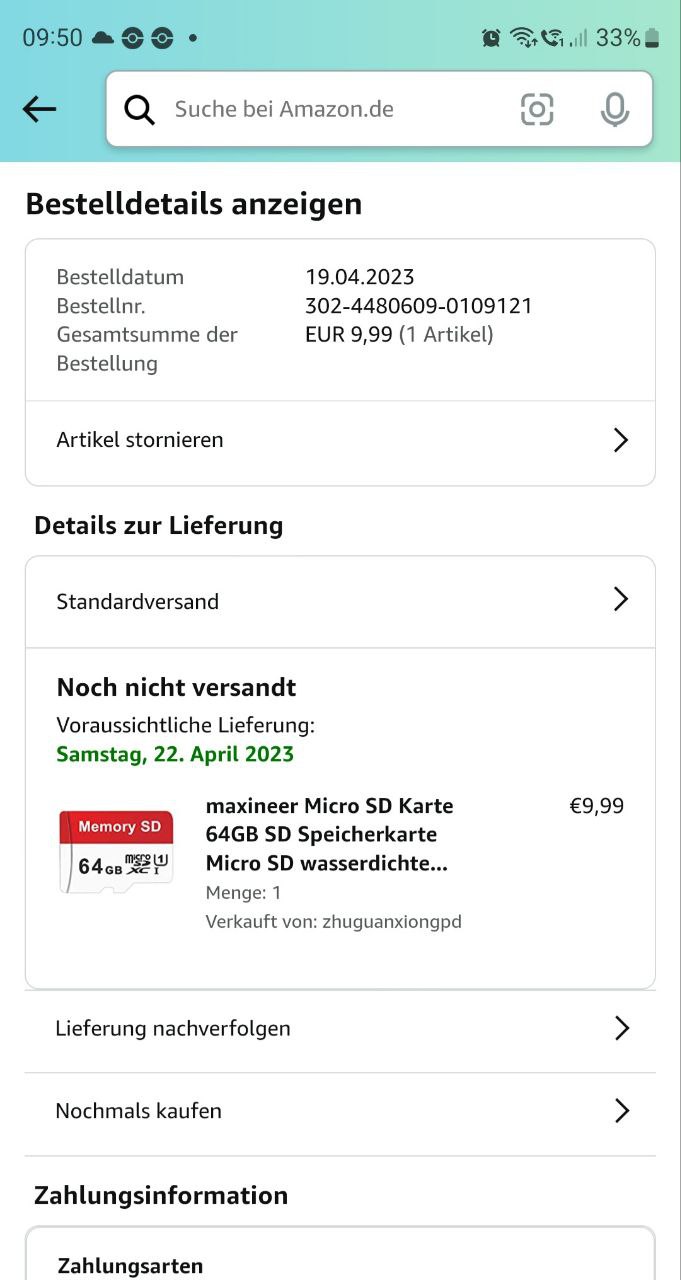Viewport: 681px width, 1280px height.
Task: Tap the alarm icon in status bar
Action: pyautogui.click(x=491, y=38)
